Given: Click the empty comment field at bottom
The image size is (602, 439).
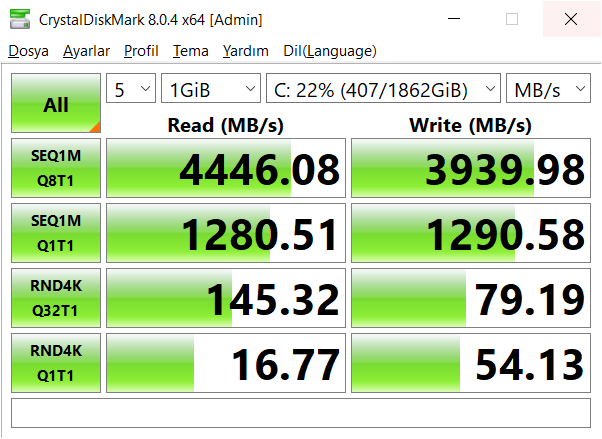Looking at the screenshot, I should (301, 413).
